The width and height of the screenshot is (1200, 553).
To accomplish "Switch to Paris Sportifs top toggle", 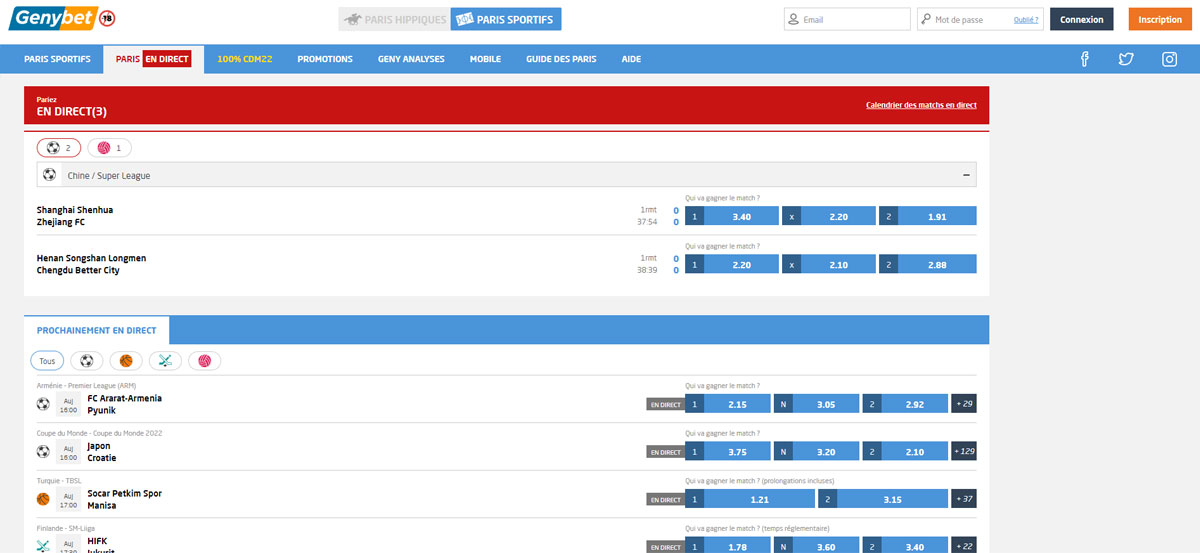I will point(506,19).
